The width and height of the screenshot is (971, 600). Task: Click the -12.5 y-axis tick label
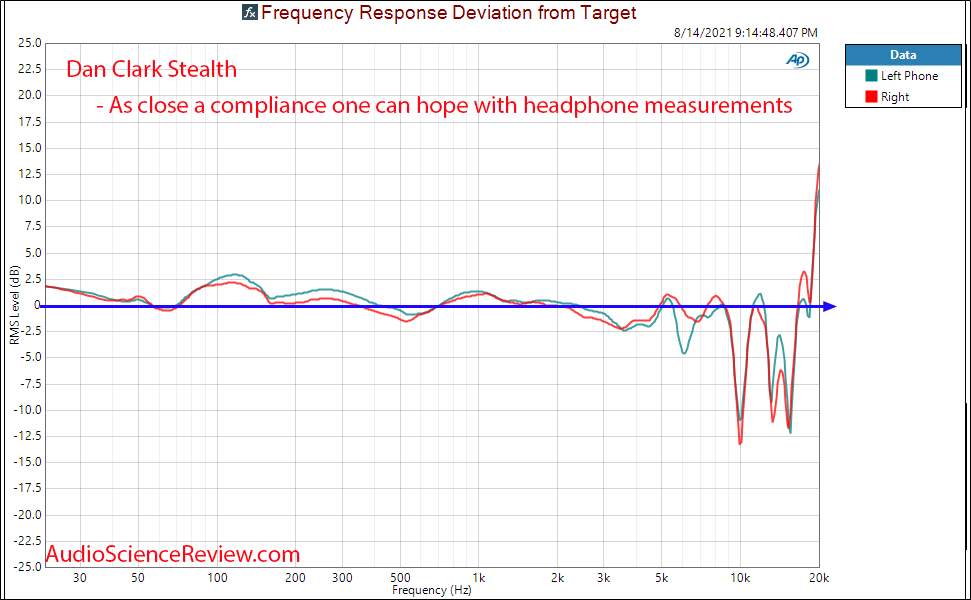tap(28, 436)
